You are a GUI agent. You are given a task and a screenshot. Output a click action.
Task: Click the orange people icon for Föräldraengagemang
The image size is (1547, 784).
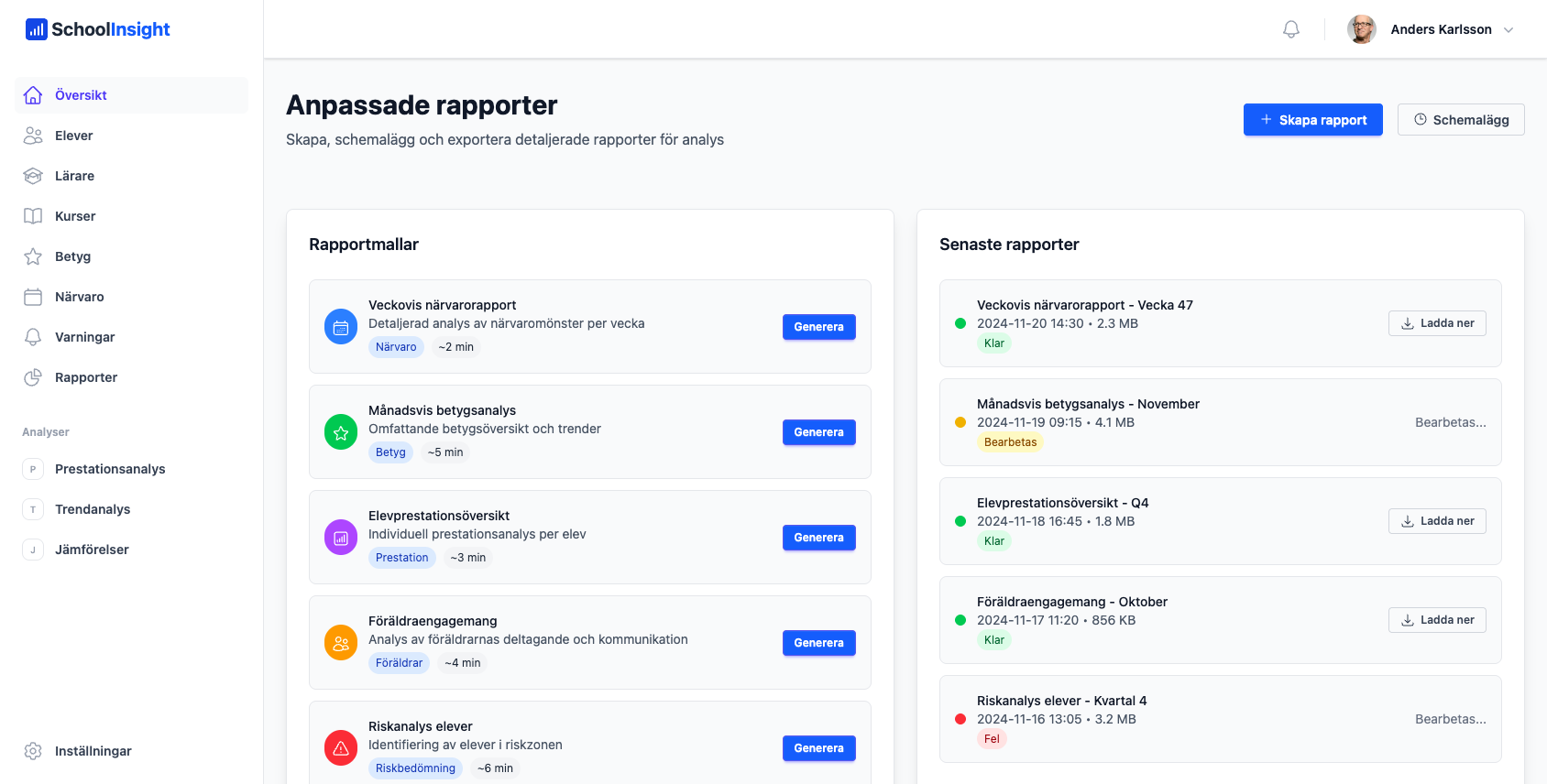(x=341, y=643)
